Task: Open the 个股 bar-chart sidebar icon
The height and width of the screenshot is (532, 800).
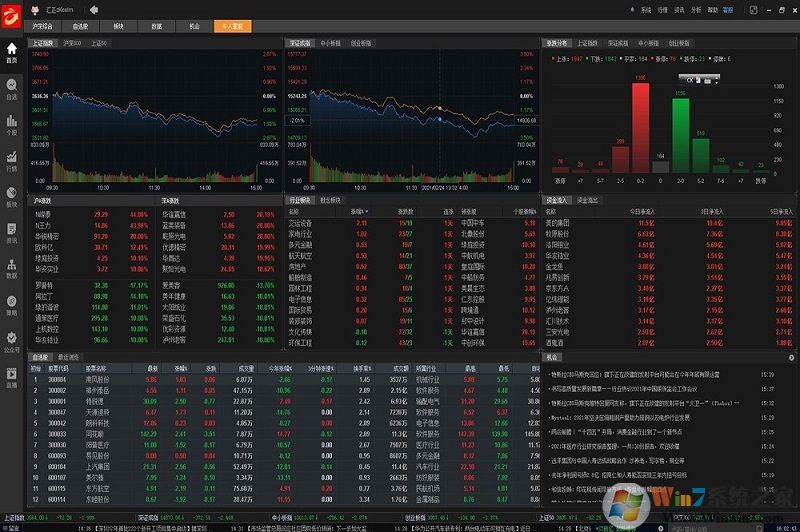Action: pos(11,125)
